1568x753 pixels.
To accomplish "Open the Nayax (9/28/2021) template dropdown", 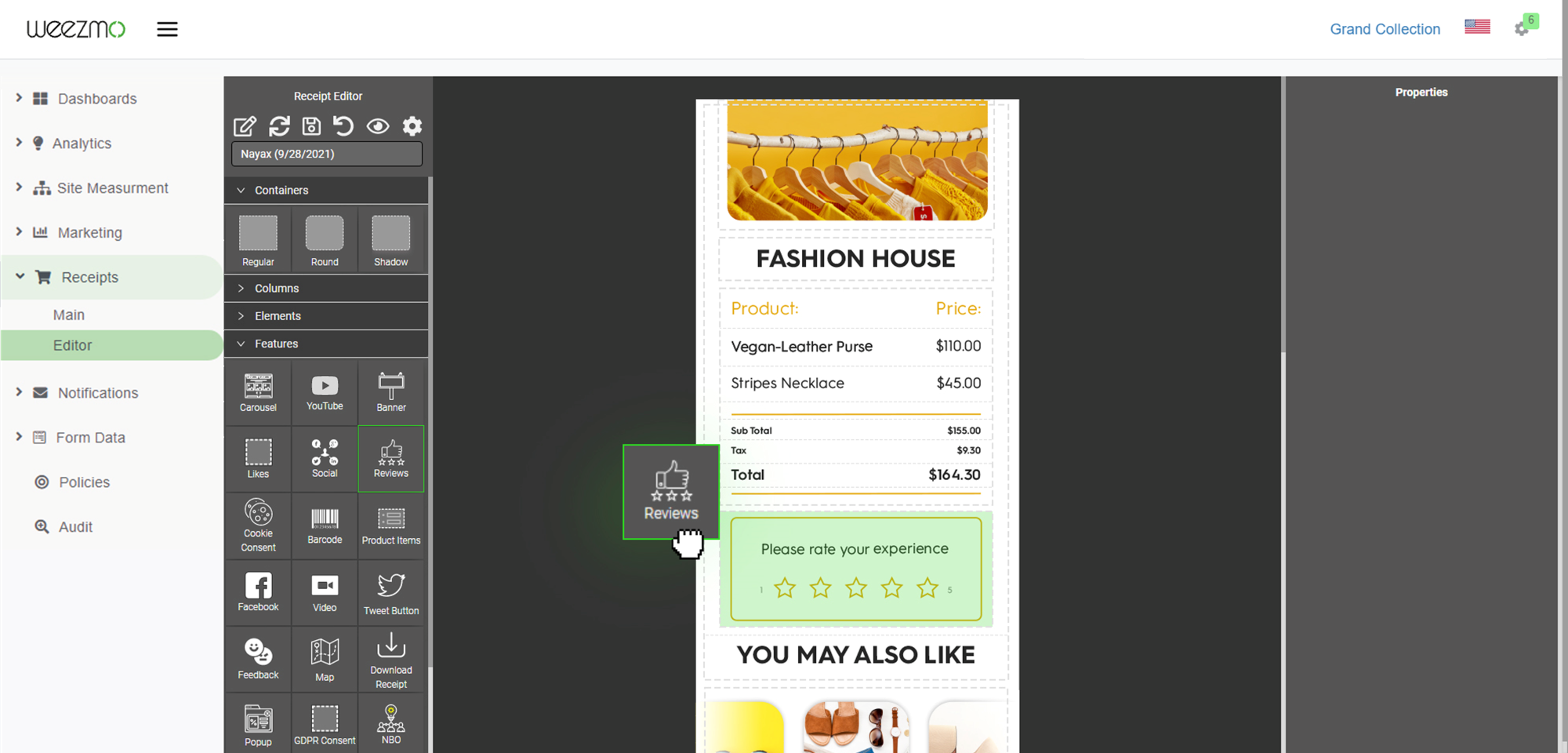I will (326, 154).
